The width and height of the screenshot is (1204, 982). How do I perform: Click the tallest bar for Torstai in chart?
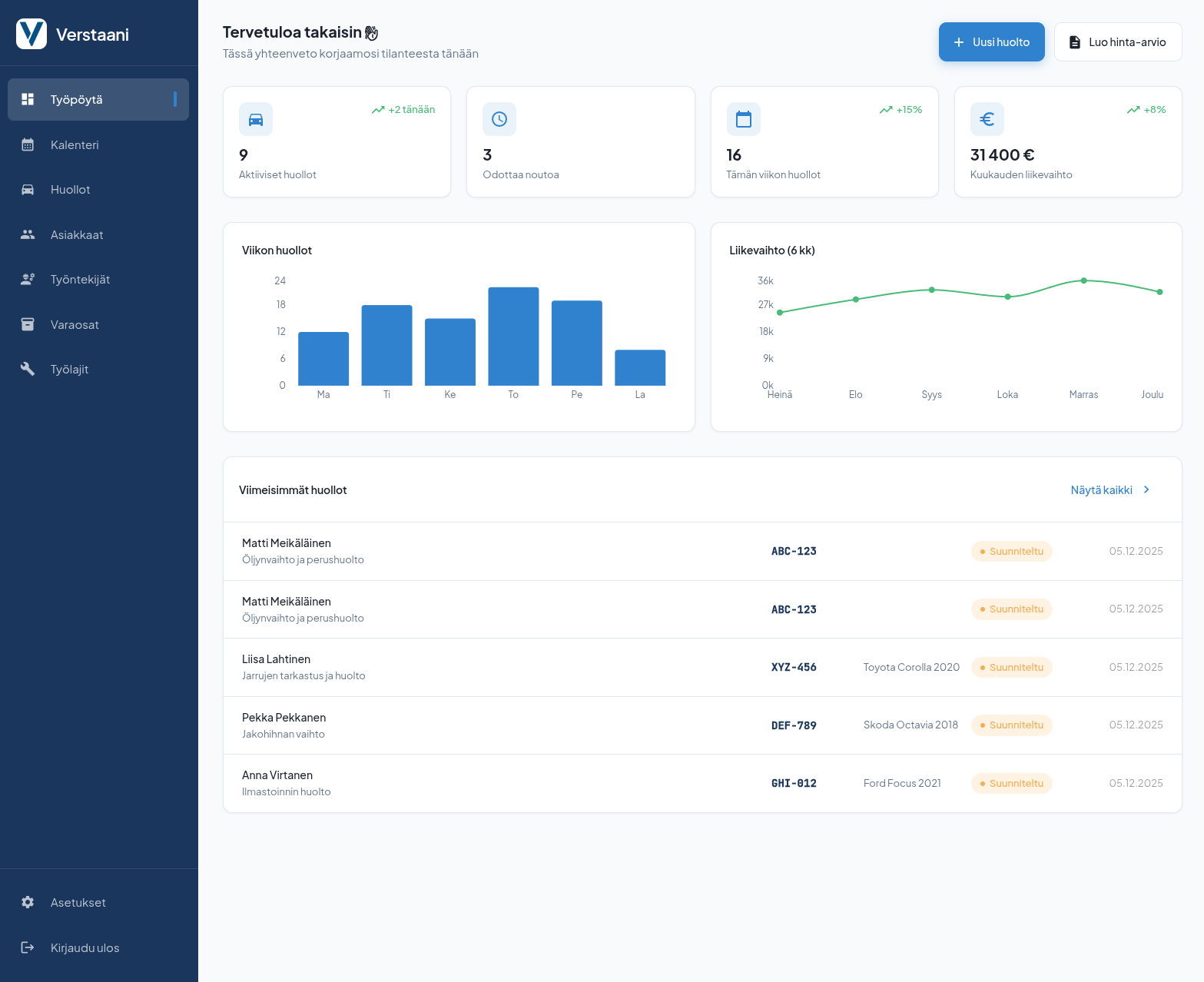(x=512, y=336)
